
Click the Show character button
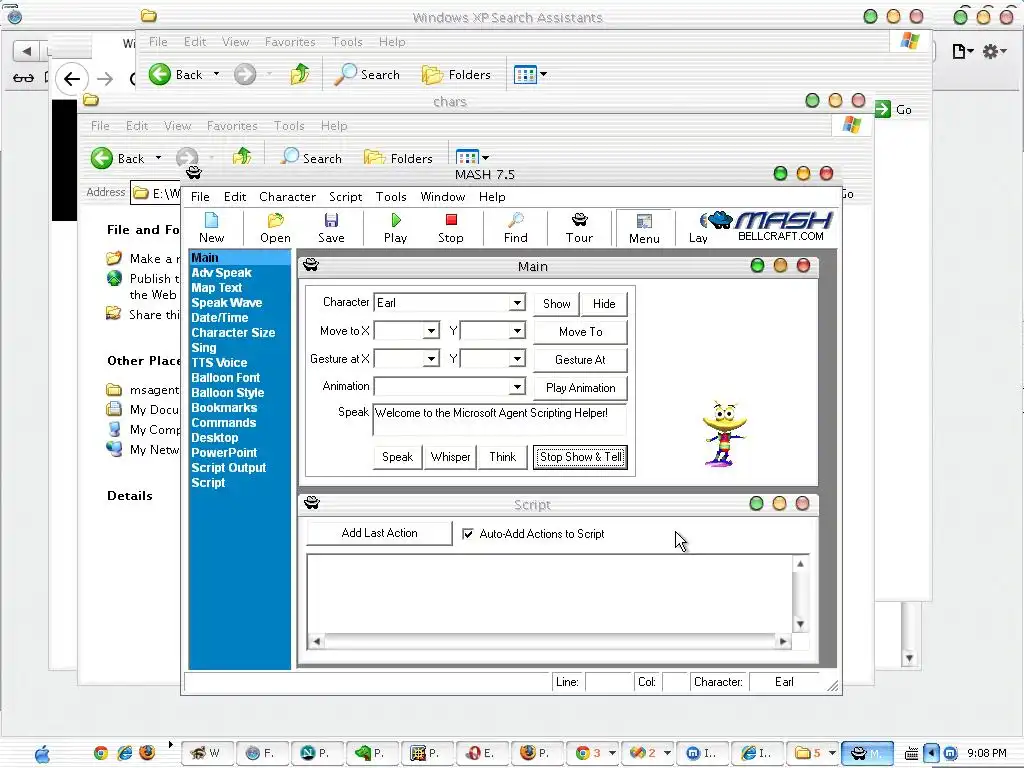tap(556, 304)
